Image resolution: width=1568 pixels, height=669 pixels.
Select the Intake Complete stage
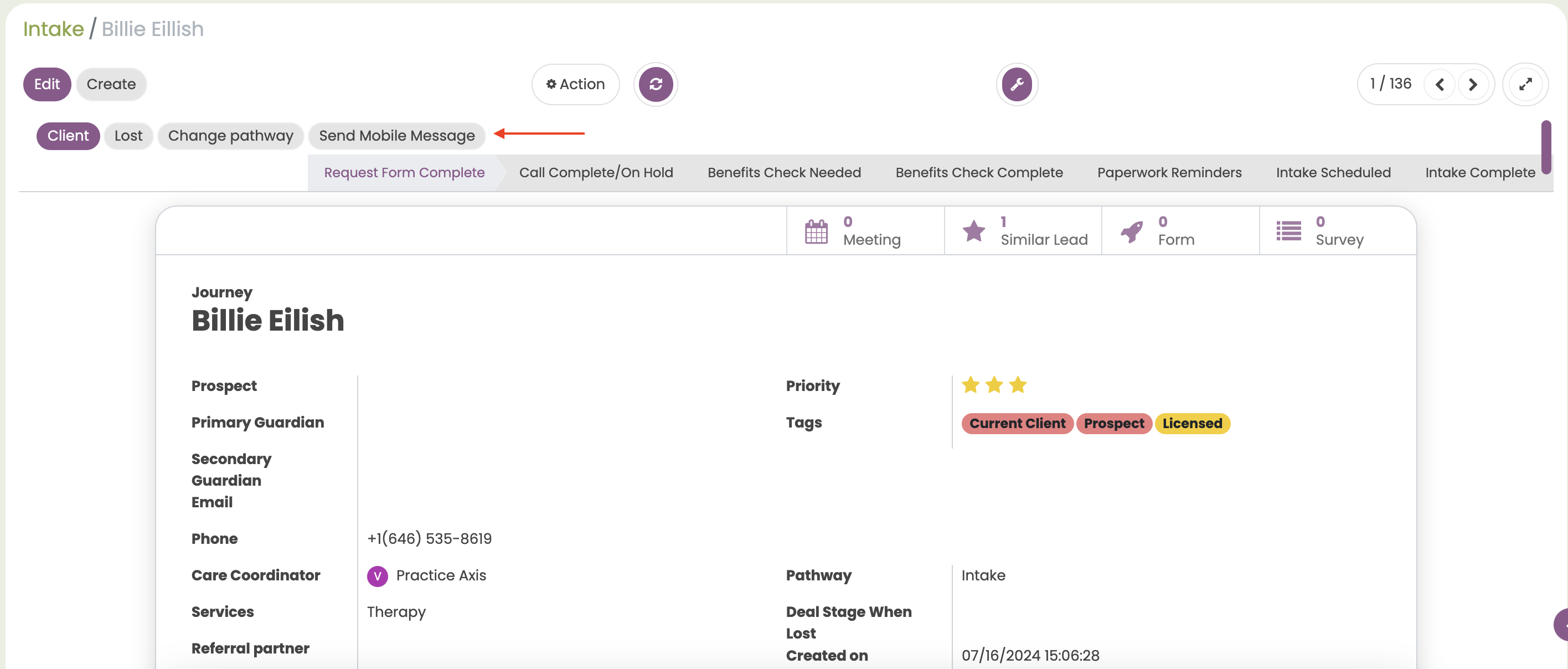pos(1480,173)
